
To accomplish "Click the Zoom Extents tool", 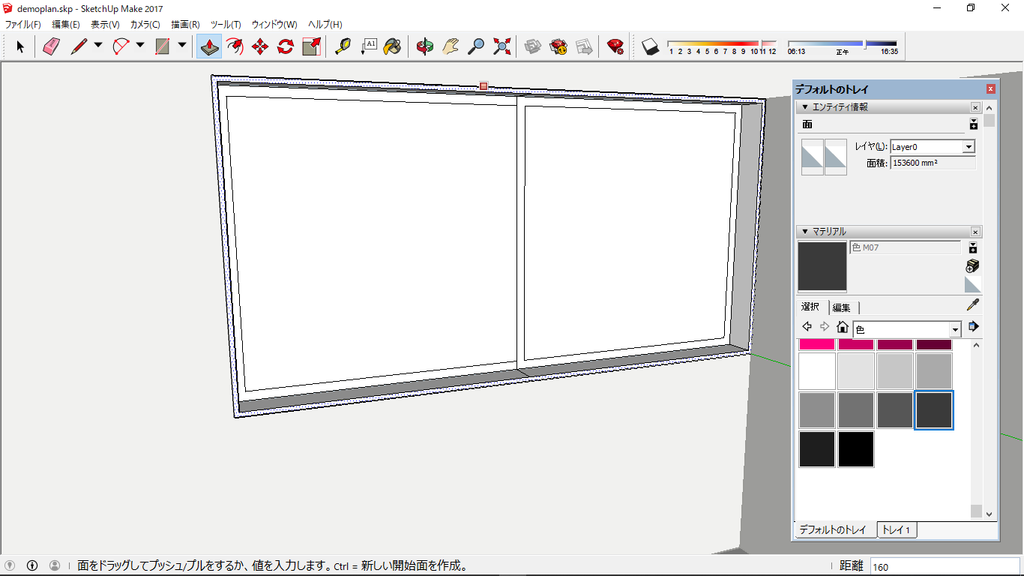I will 502,46.
